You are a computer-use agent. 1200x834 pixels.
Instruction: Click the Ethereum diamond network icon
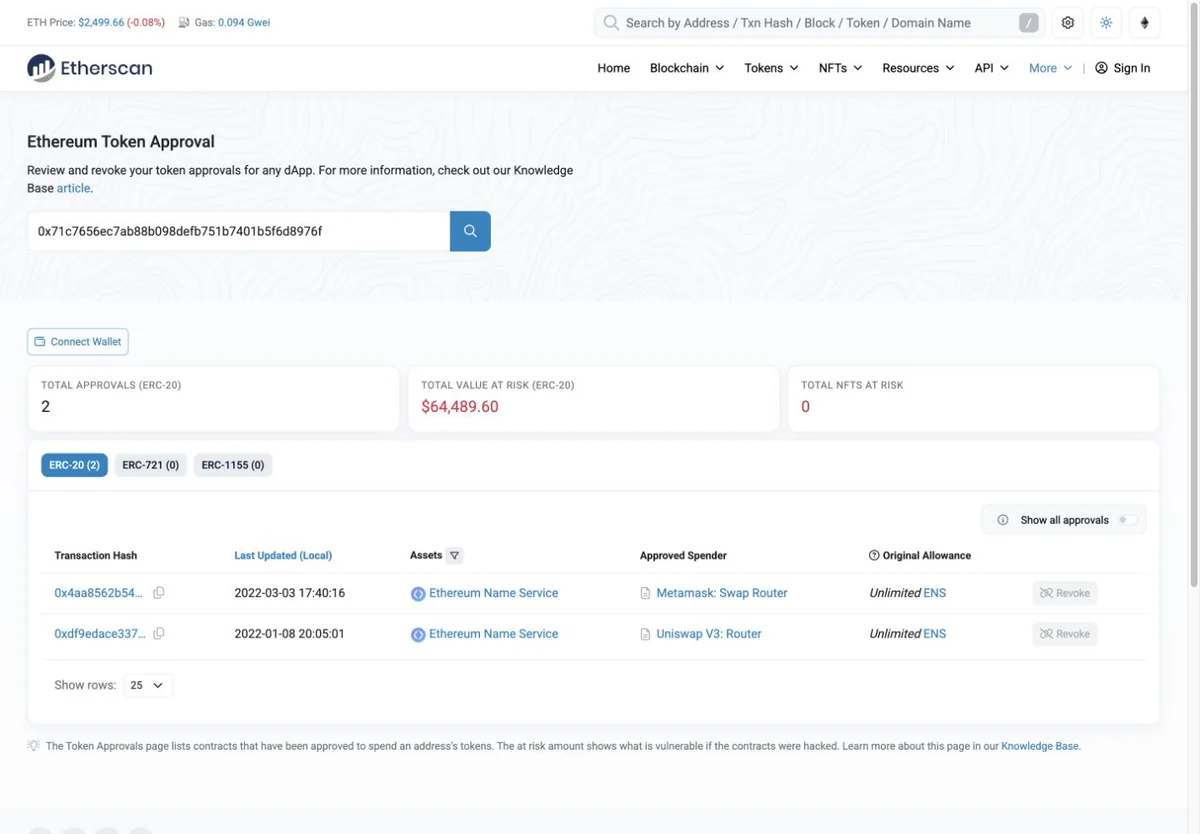tap(1145, 23)
